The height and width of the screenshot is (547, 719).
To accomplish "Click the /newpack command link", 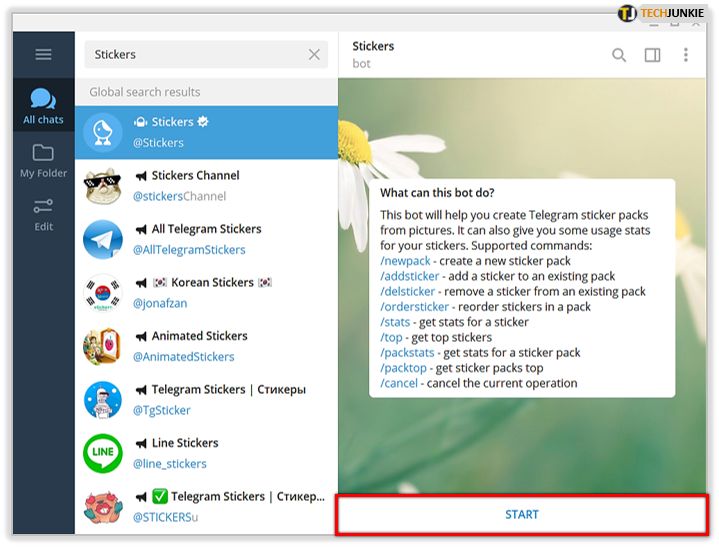I will click(x=407, y=261).
